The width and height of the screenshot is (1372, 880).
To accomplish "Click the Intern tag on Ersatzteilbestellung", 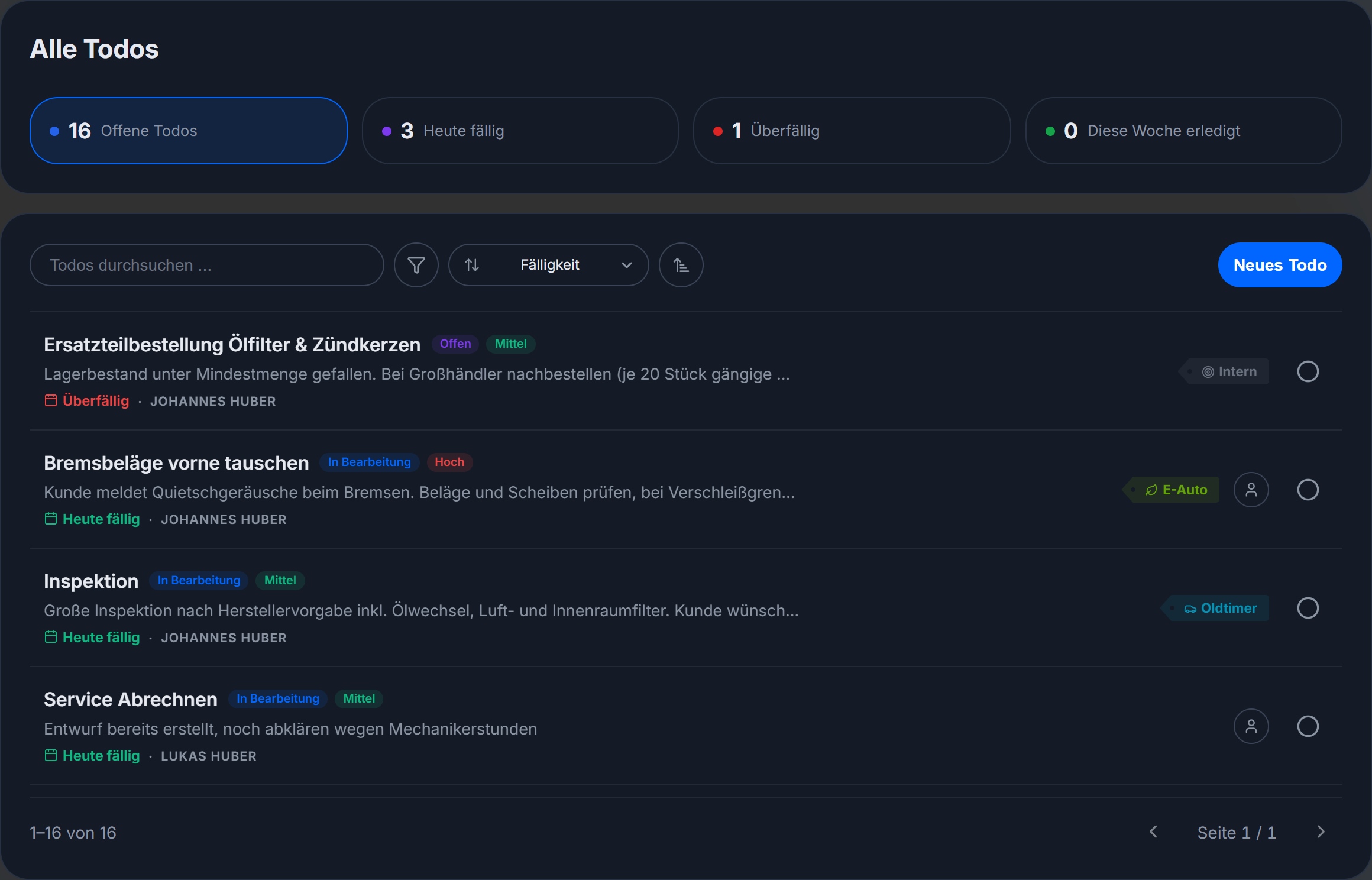I will pyautogui.click(x=1224, y=371).
